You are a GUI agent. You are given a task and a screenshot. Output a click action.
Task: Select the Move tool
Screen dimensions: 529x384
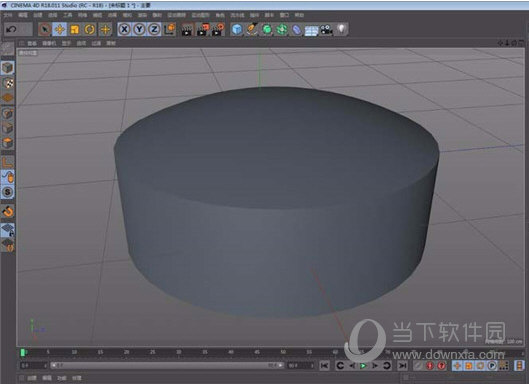pos(59,29)
